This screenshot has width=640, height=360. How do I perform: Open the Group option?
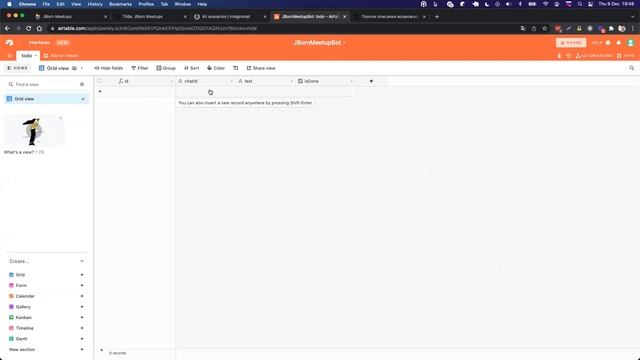(x=166, y=68)
